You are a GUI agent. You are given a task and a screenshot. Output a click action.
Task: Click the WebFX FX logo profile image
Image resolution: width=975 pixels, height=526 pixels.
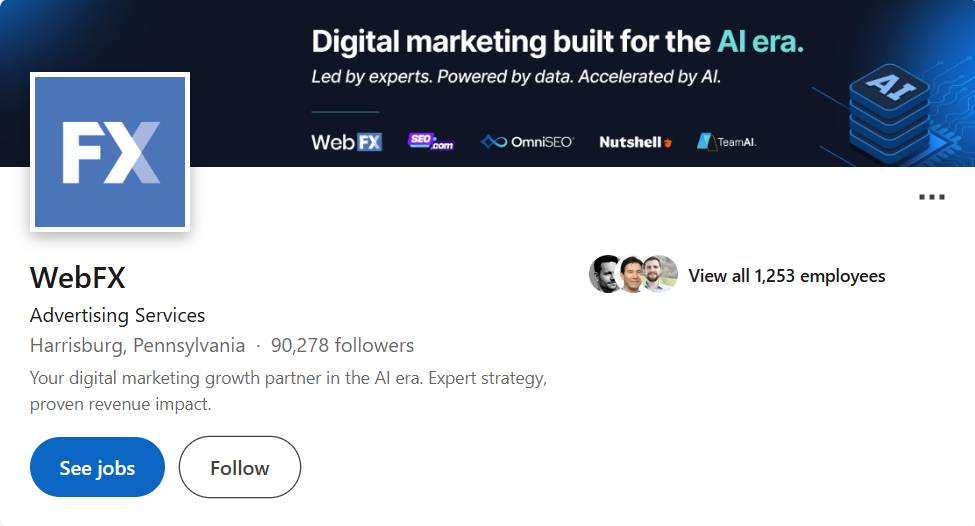110,152
